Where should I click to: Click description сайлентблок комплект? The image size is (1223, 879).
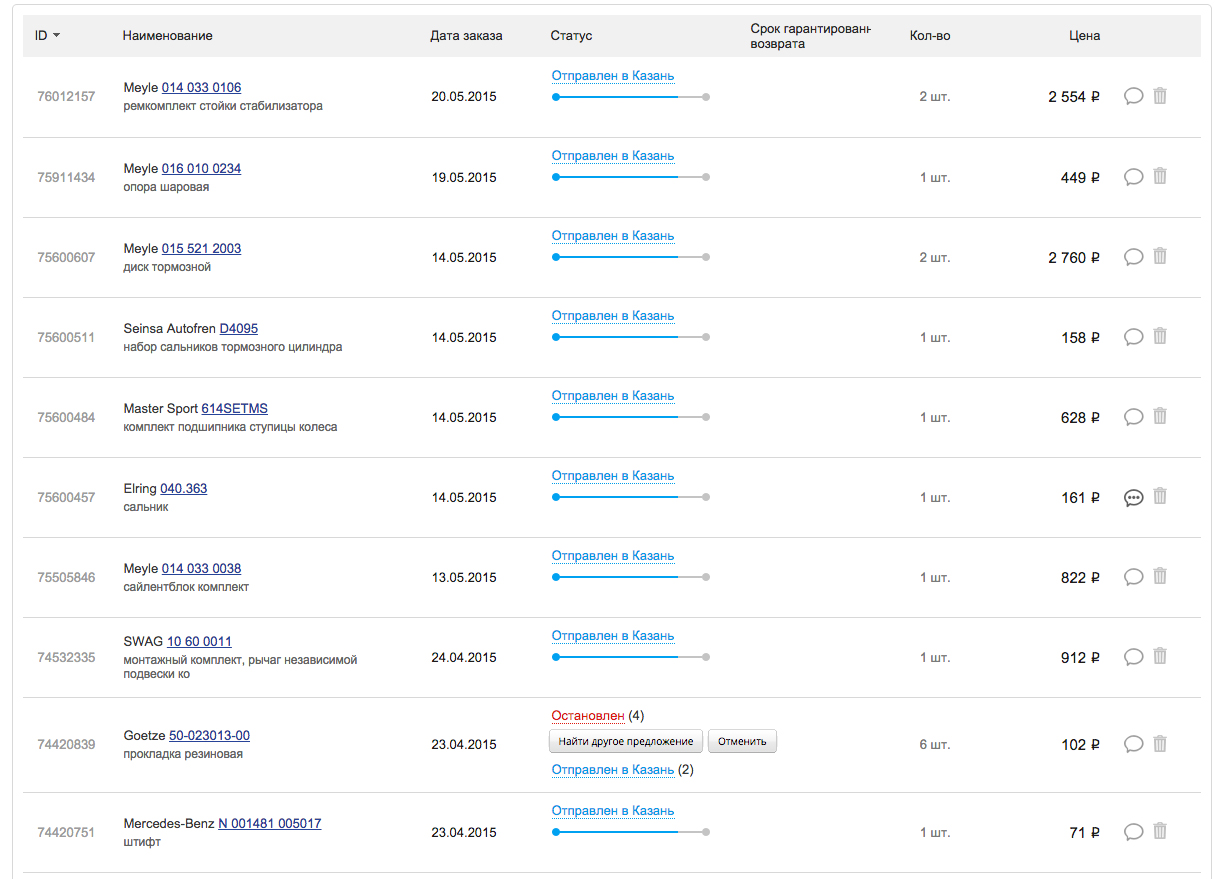click(x=186, y=587)
